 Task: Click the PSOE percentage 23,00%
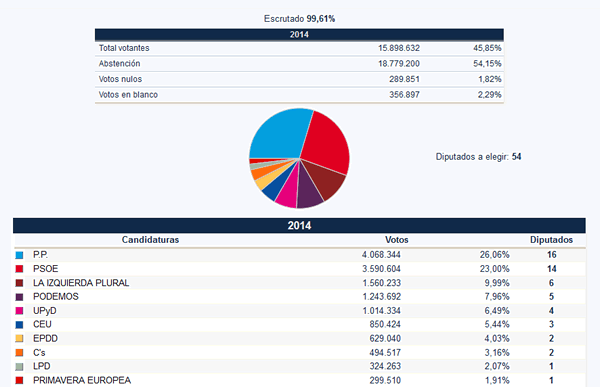pos(494,269)
